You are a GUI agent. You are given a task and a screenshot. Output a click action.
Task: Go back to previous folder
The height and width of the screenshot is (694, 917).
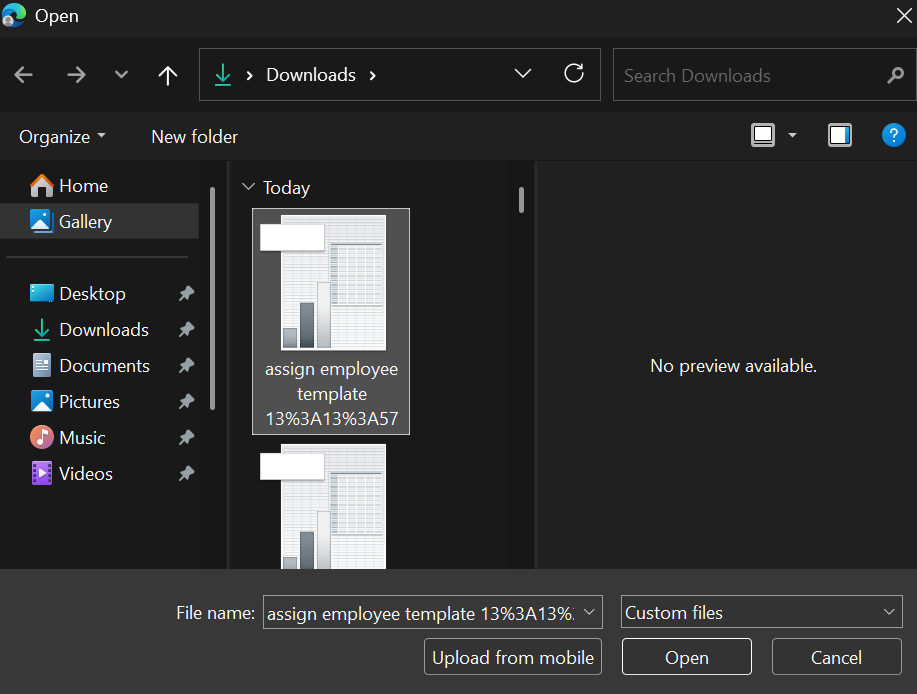(x=23, y=75)
